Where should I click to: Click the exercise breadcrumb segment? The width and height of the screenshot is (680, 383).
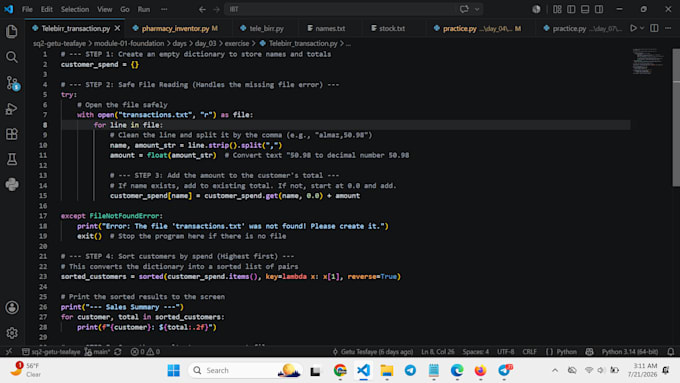coord(237,43)
